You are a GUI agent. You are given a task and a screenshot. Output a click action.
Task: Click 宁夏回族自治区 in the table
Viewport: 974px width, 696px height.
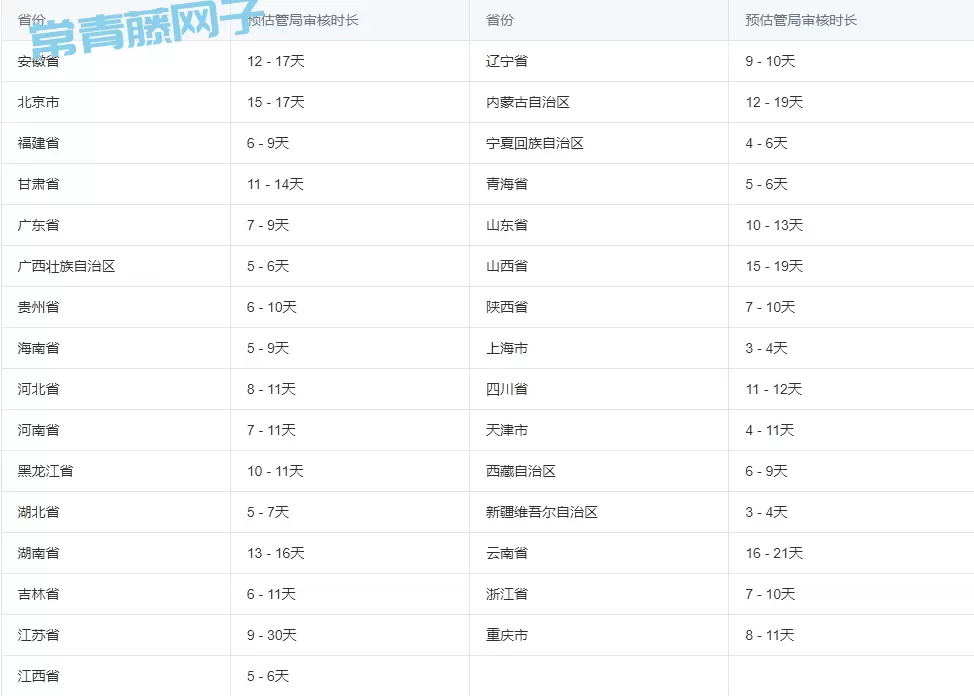[x=535, y=144]
